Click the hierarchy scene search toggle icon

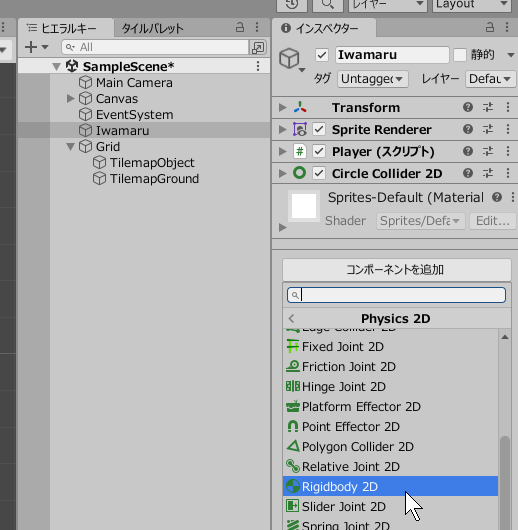258,47
